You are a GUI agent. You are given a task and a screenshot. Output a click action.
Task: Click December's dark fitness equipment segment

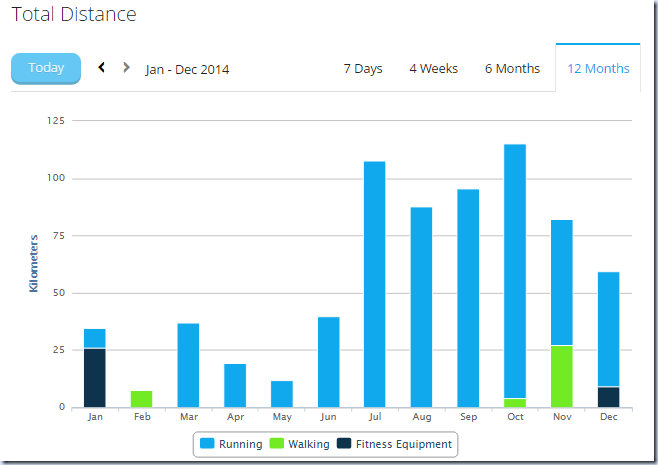(608, 397)
